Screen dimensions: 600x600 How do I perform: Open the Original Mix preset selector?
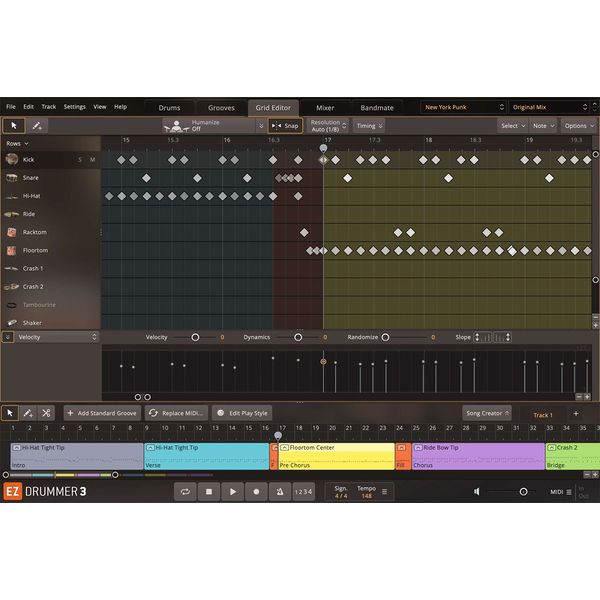coord(549,107)
